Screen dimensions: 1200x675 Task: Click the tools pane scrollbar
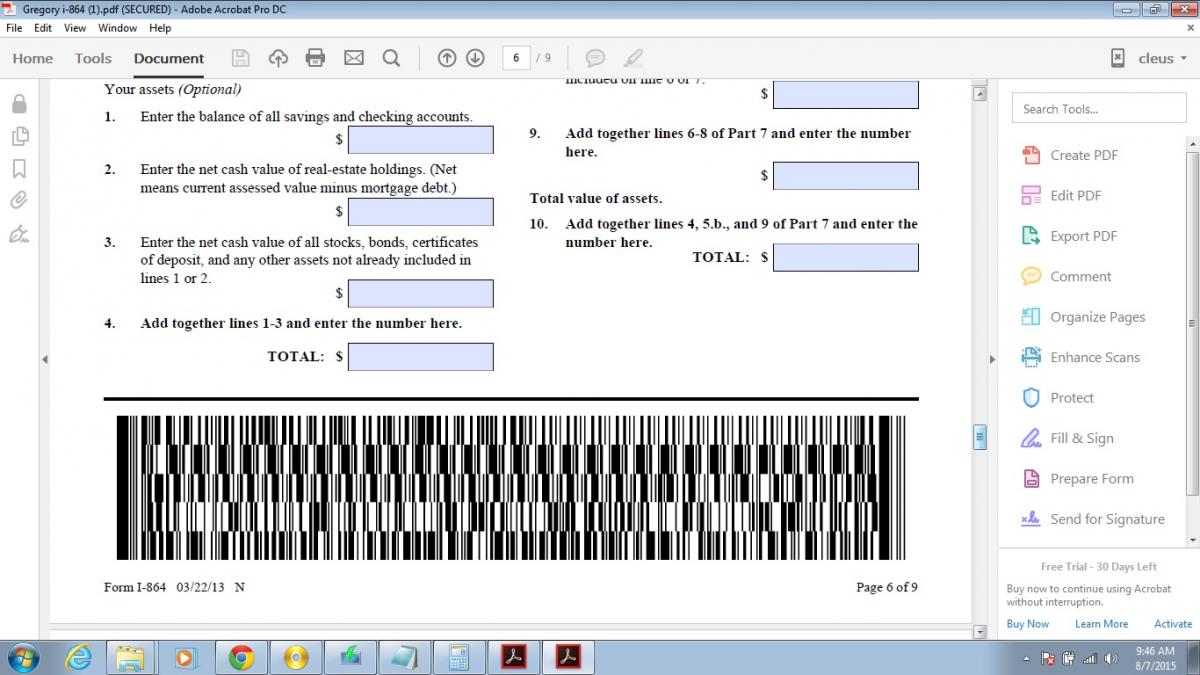(x=1192, y=323)
